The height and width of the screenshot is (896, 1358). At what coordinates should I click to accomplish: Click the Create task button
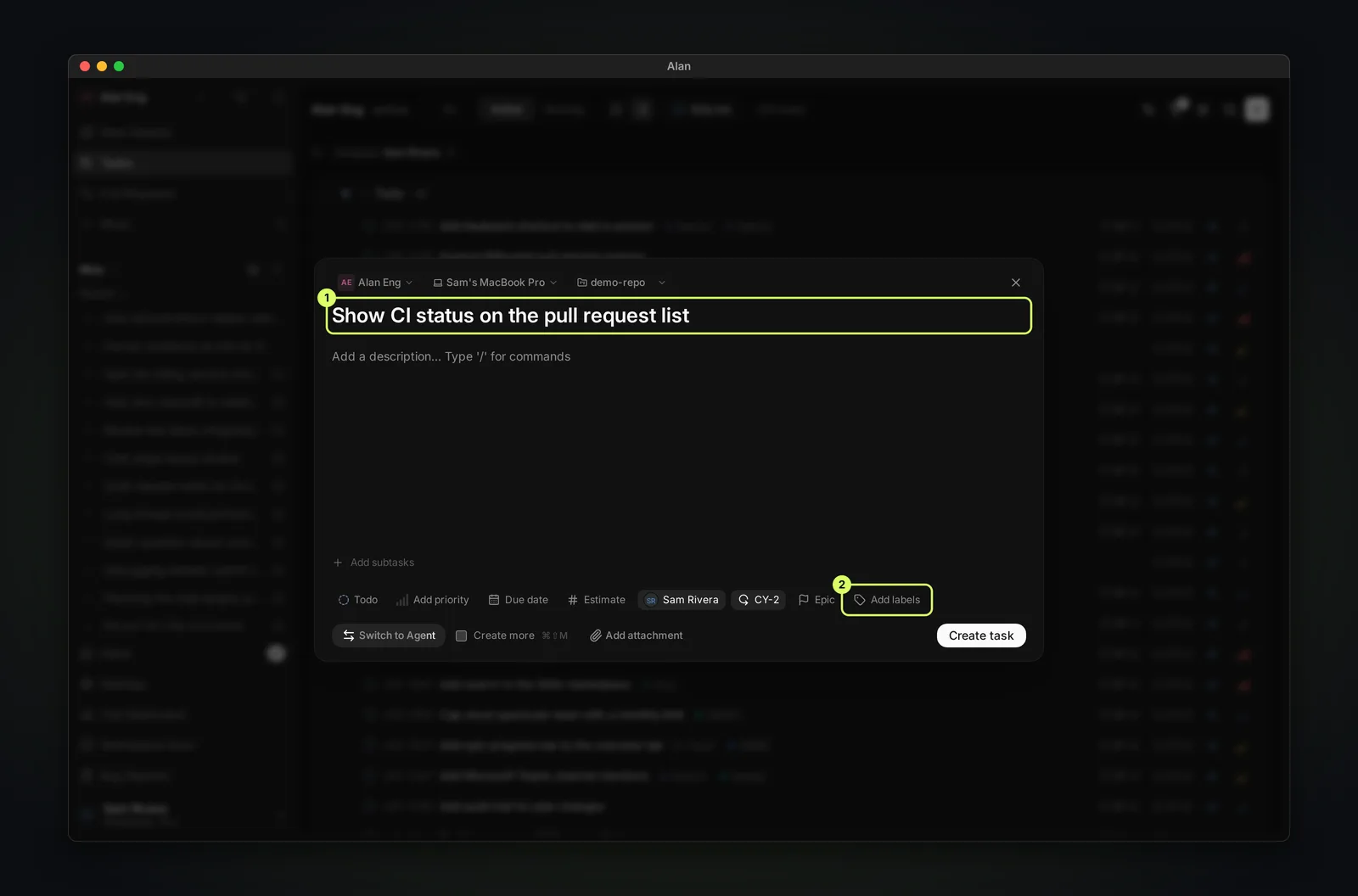click(981, 636)
